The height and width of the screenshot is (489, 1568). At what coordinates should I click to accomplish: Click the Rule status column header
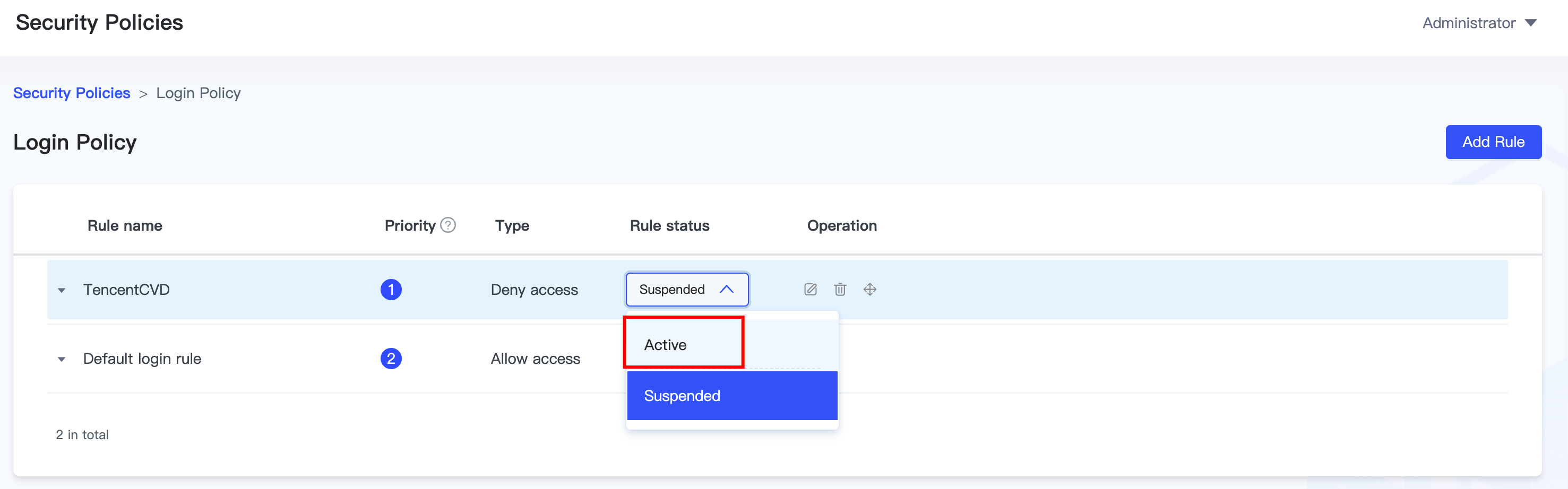[x=669, y=225]
